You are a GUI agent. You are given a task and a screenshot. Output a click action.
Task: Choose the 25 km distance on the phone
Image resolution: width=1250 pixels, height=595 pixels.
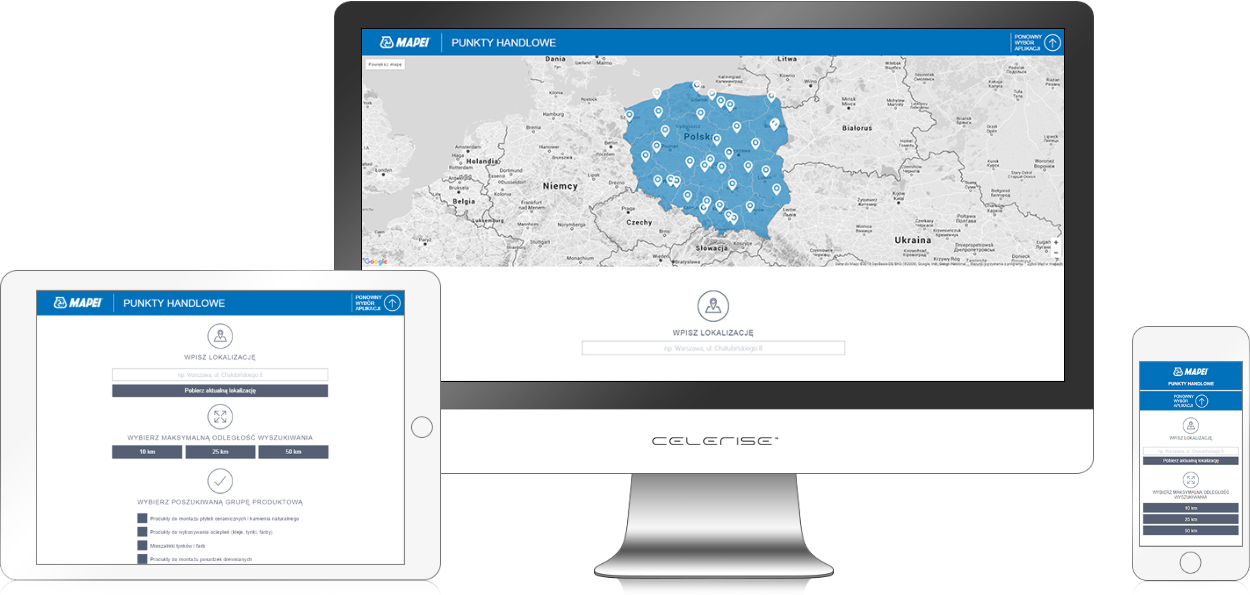(x=1190, y=519)
